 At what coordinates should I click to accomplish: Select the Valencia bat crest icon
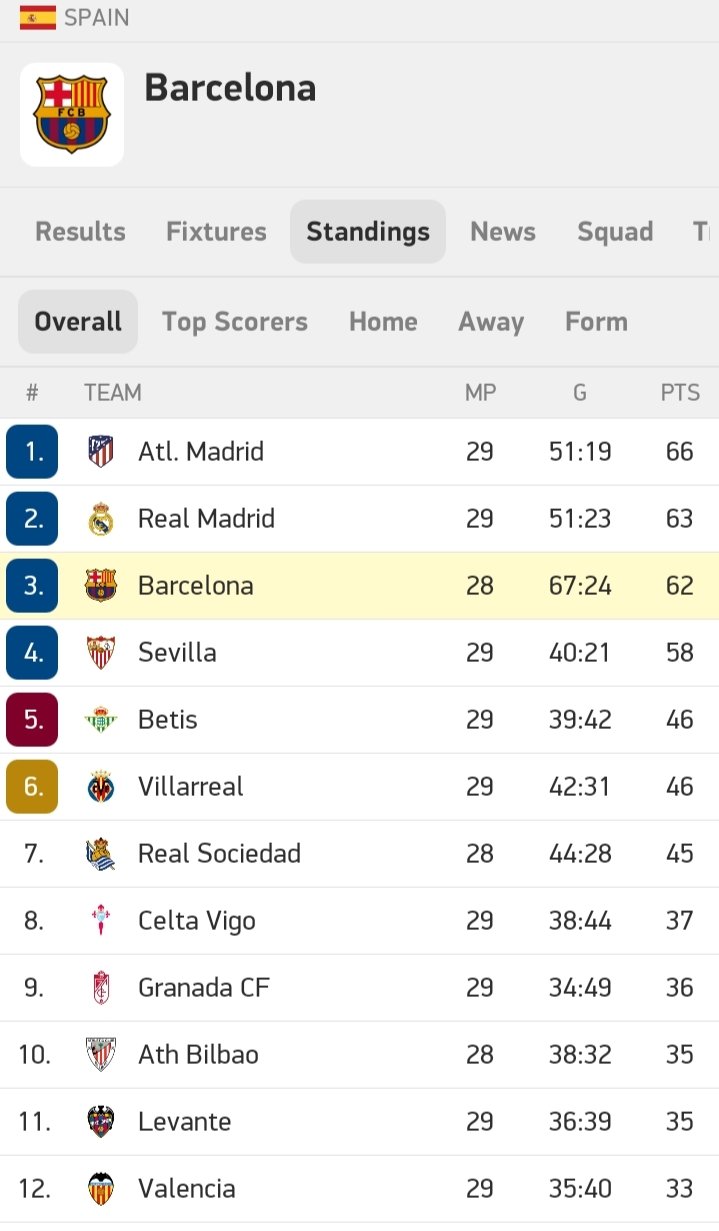click(100, 1189)
